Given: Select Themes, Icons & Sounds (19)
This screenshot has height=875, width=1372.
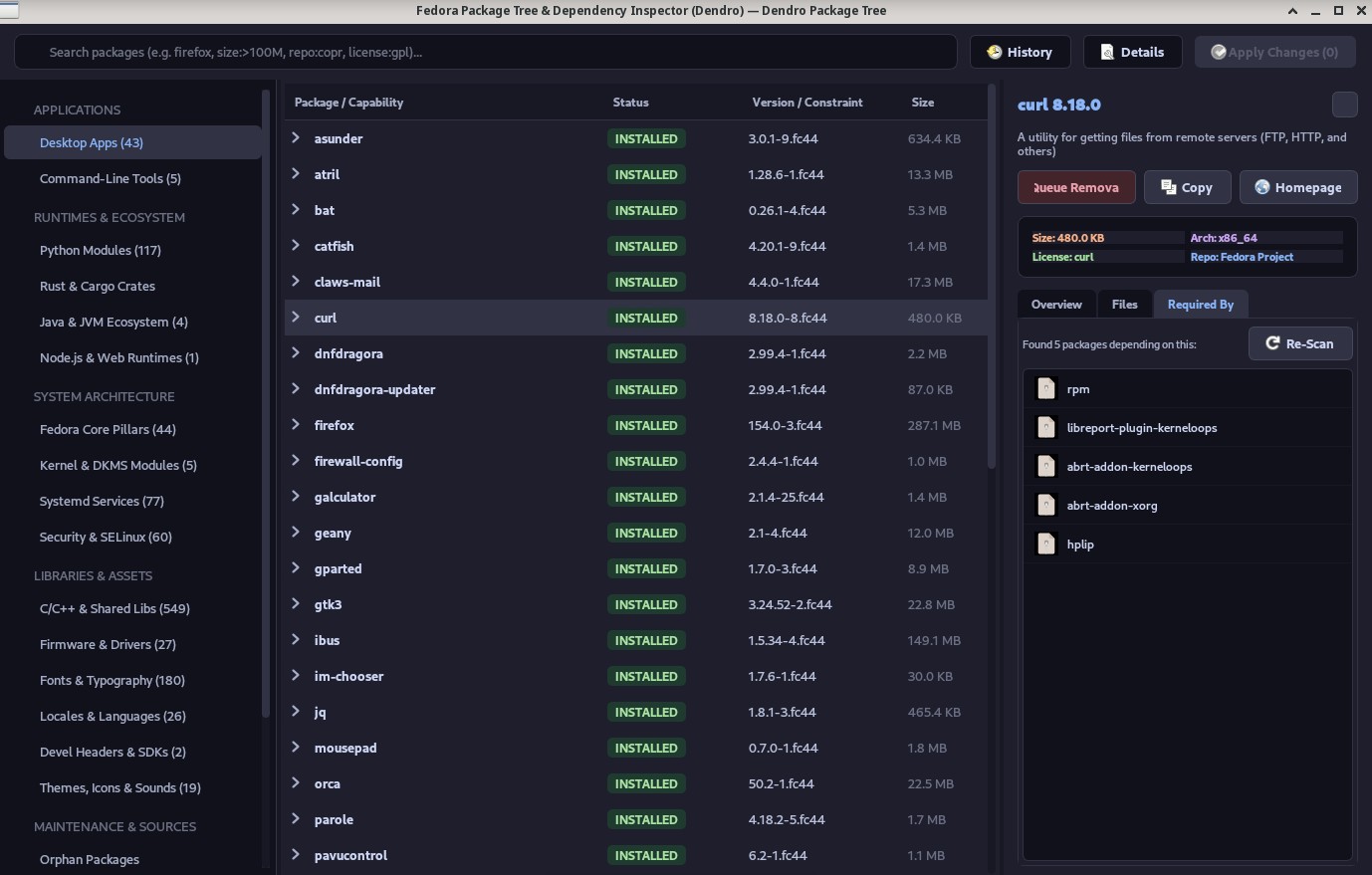Looking at the screenshot, I should coord(132,787).
